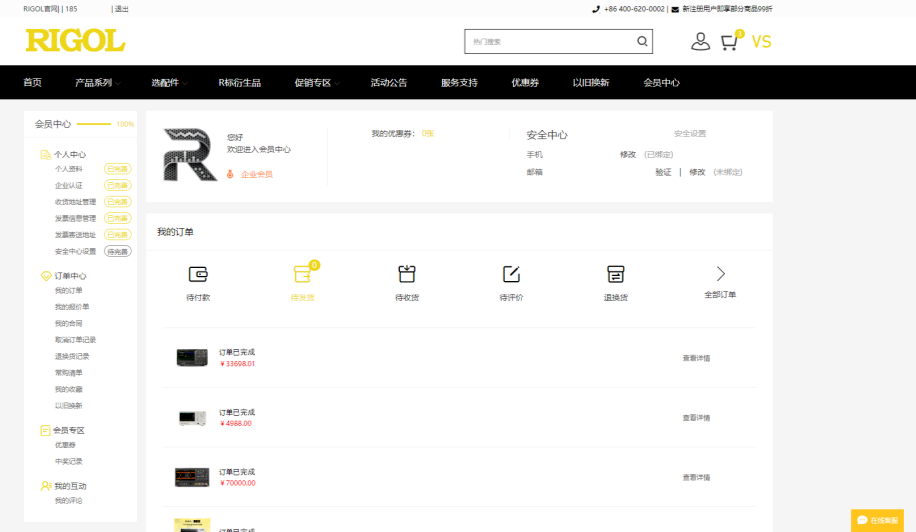Click the 待收货 package icon
The width and height of the screenshot is (916, 532).
tap(407, 274)
